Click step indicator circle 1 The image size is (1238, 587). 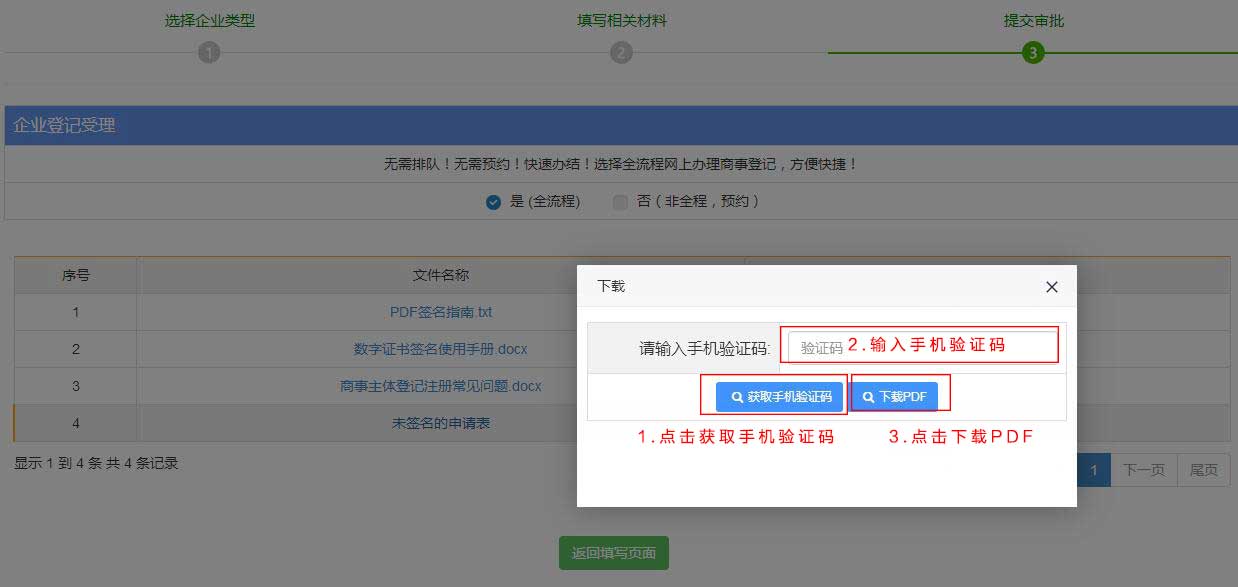[209, 52]
